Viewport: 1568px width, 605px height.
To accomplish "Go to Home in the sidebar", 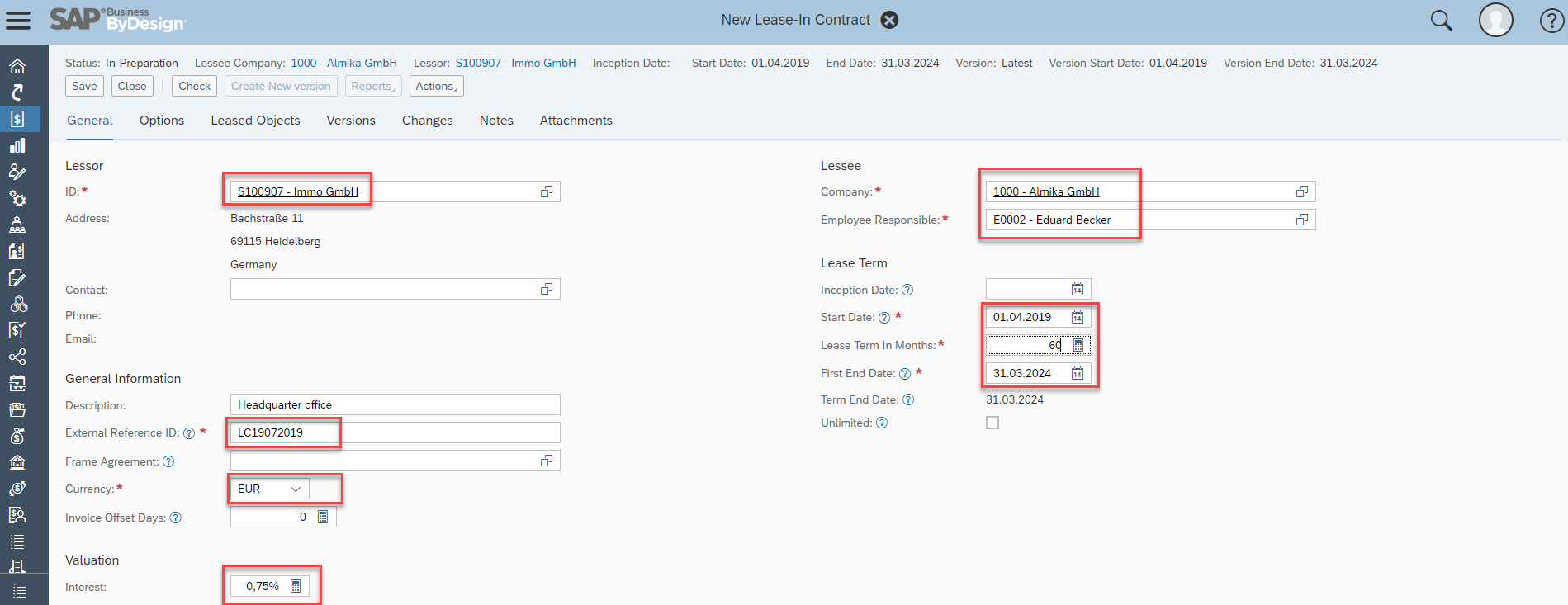I will [x=17, y=67].
